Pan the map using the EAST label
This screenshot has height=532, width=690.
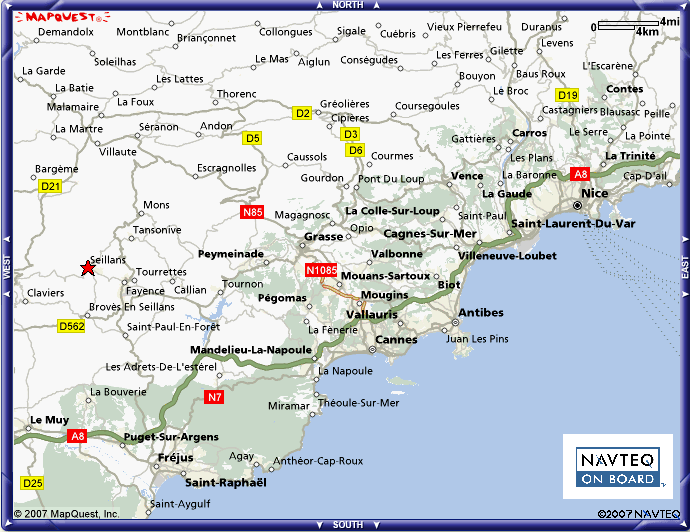tap(685, 267)
